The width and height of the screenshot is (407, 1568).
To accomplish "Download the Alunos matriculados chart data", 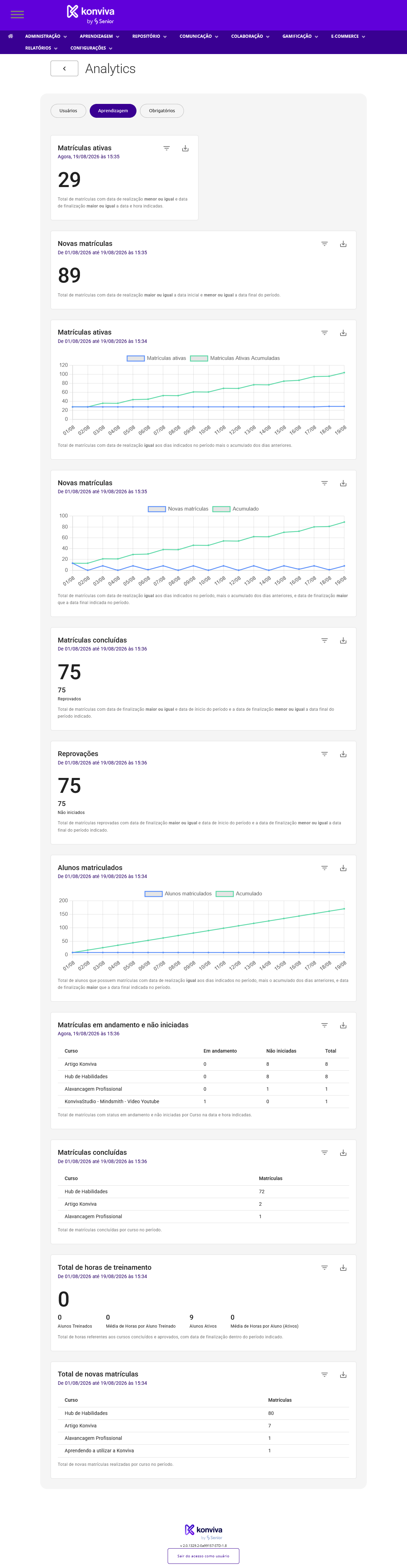I will pyautogui.click(x=343, y=868).
